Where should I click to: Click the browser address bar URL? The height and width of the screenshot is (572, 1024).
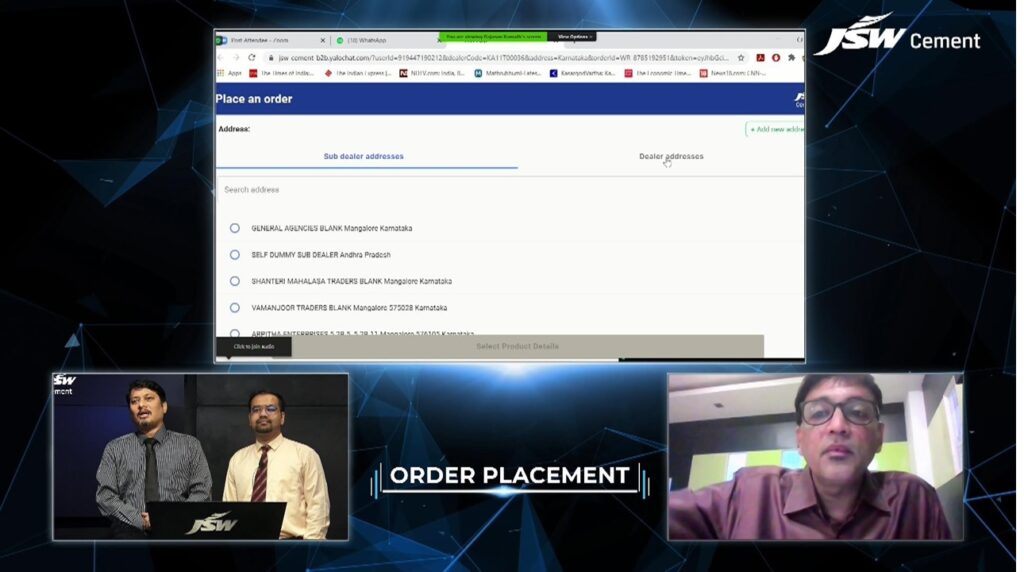(x=503, y=58)
